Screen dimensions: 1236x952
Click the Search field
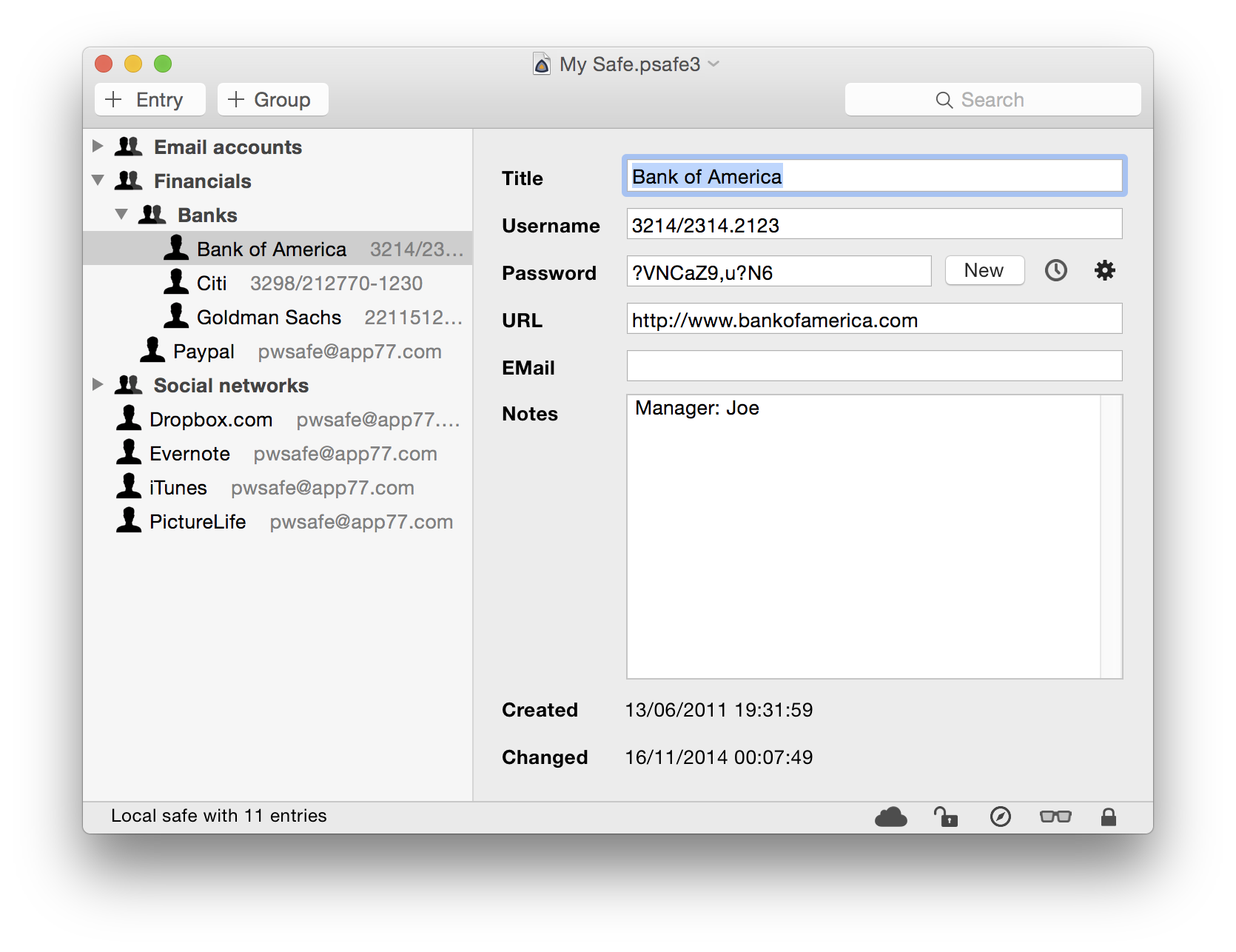993,99
